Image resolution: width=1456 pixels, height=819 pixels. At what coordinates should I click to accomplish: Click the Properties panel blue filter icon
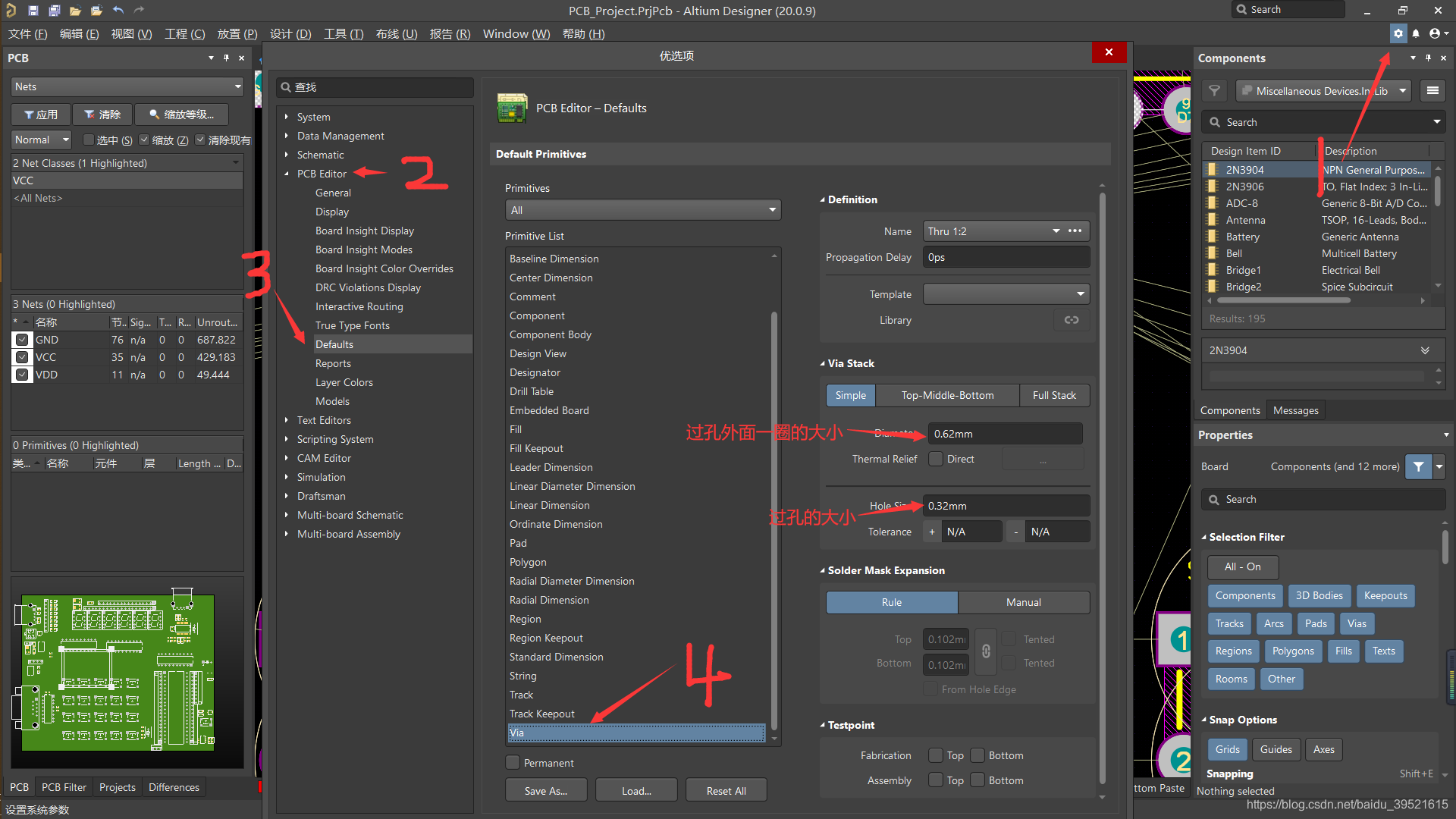1418,466
